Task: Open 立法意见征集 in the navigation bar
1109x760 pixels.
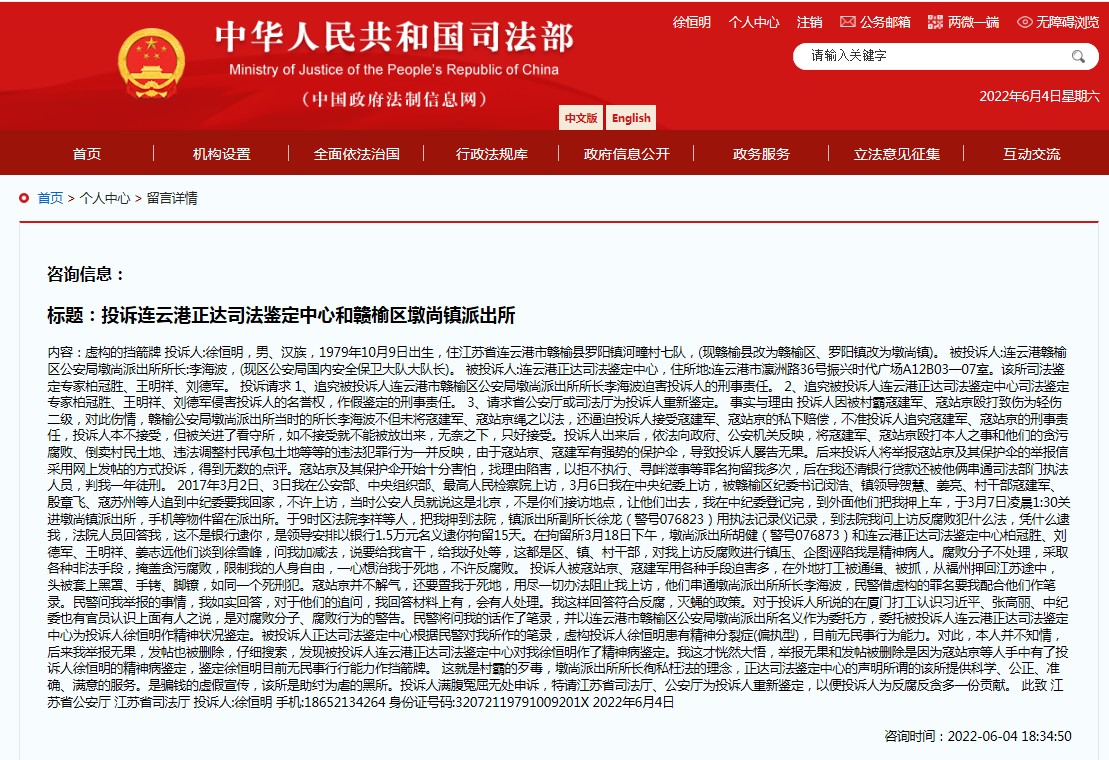Action: click(x=896, y=154)
